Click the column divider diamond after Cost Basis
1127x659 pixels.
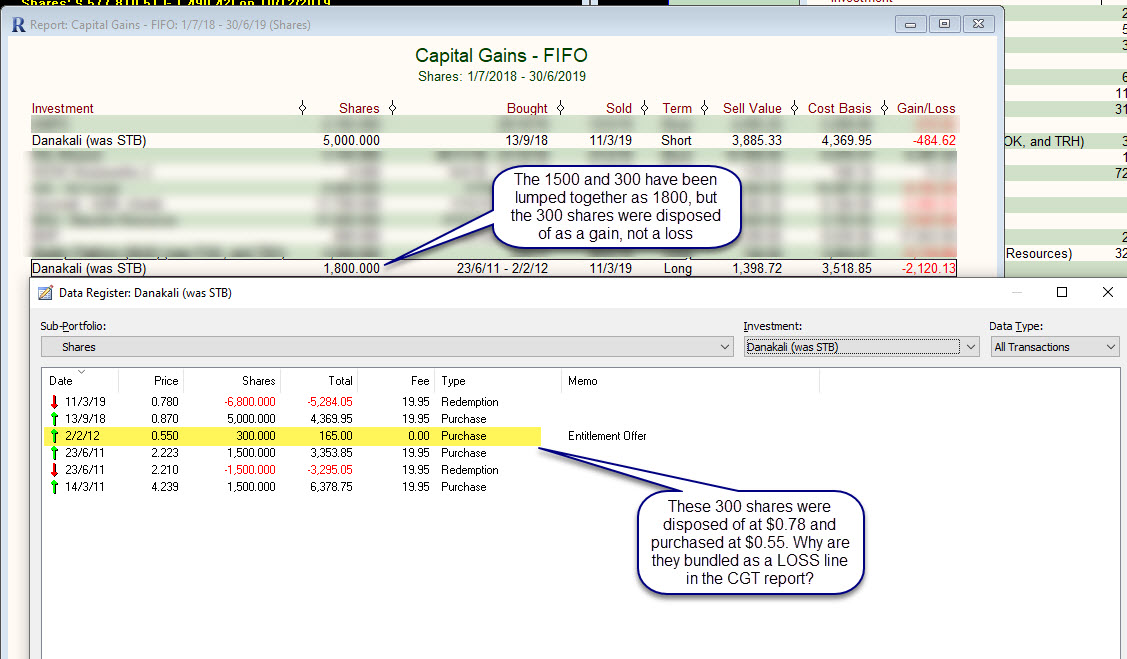tap(885, 108)
